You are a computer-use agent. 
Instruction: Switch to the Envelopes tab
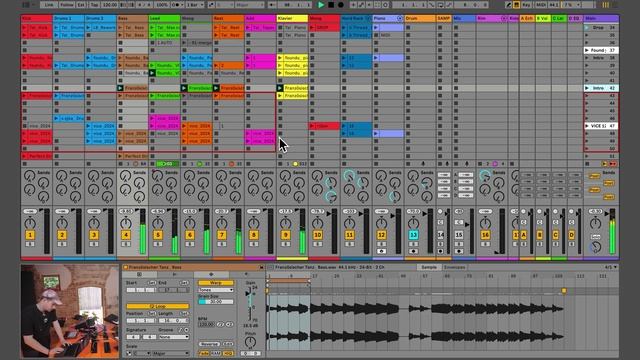pyautogui.click(x=454, y=267)
